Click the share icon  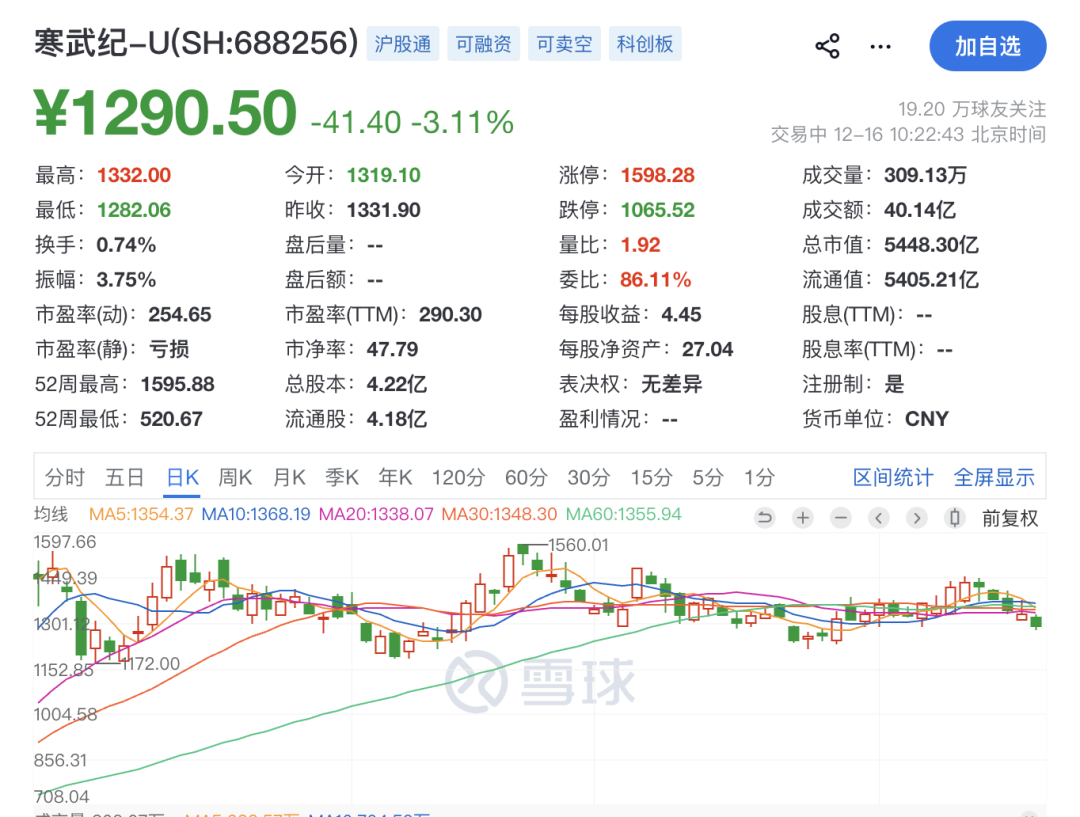827,46
